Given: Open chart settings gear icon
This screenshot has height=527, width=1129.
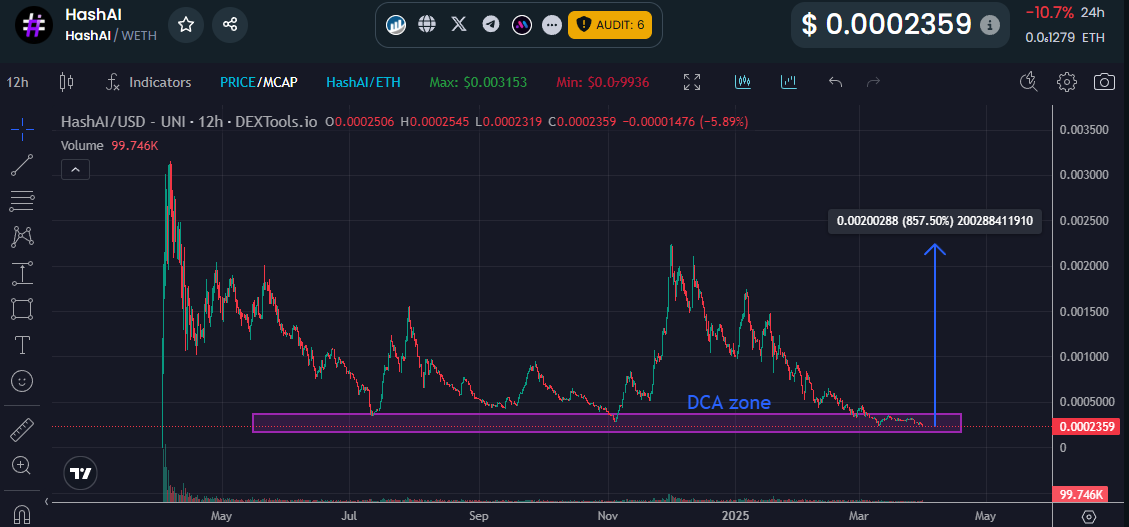Looking at the screenshot, I should (x=1066, y=81).
